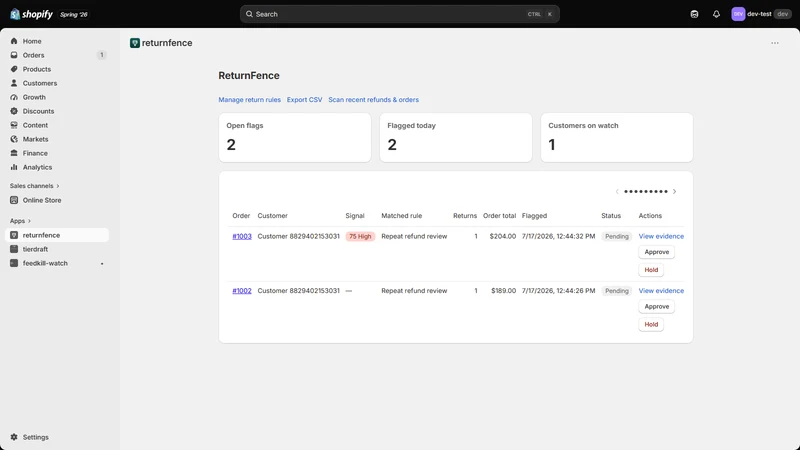Click the Customers on watch card

tap(617, 138)
